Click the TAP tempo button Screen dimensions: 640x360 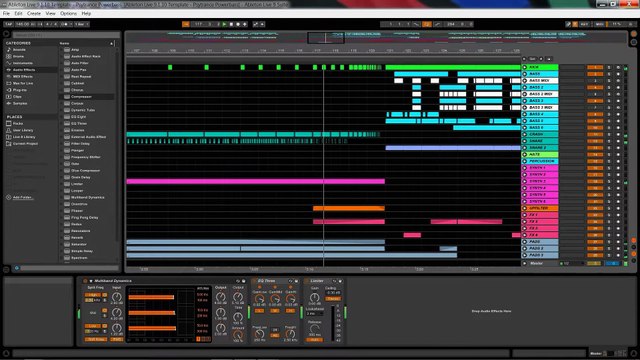(x=8, y=24)
